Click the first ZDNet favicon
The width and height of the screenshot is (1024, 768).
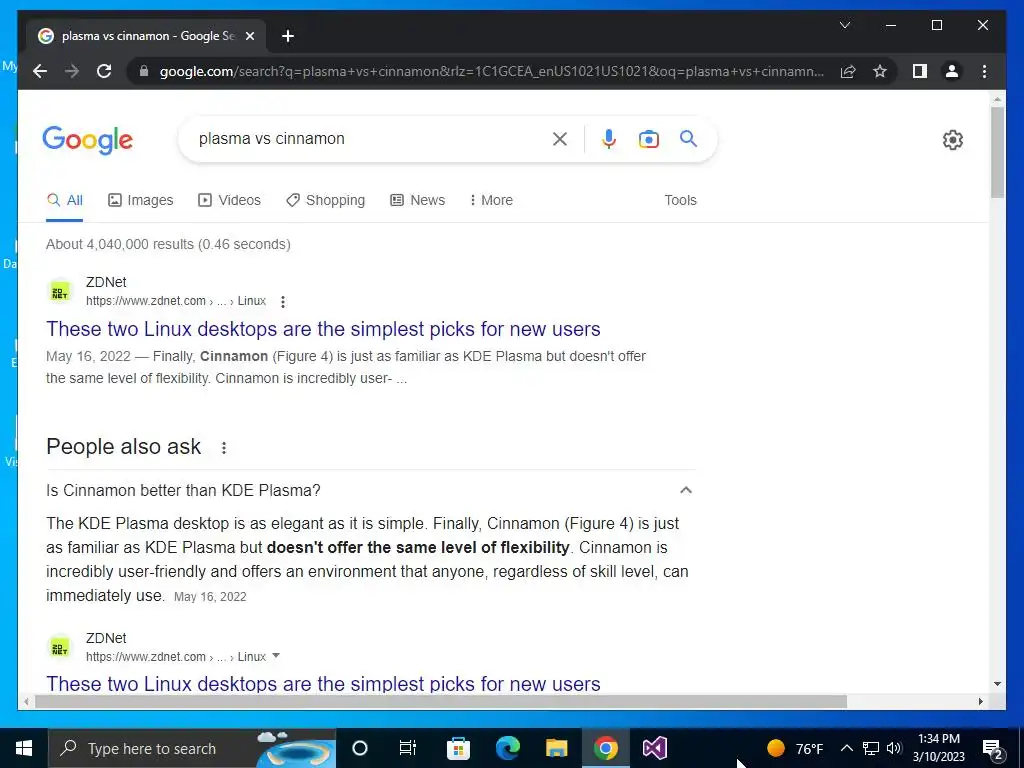(59, 292)
